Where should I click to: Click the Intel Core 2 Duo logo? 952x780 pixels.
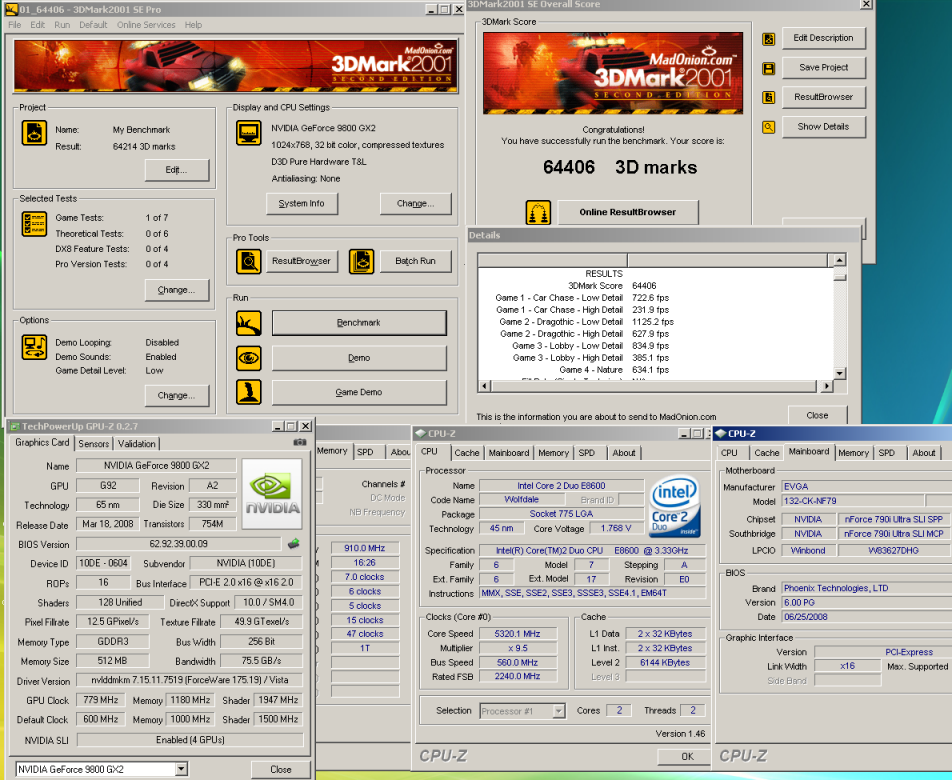tap(675, 507)
